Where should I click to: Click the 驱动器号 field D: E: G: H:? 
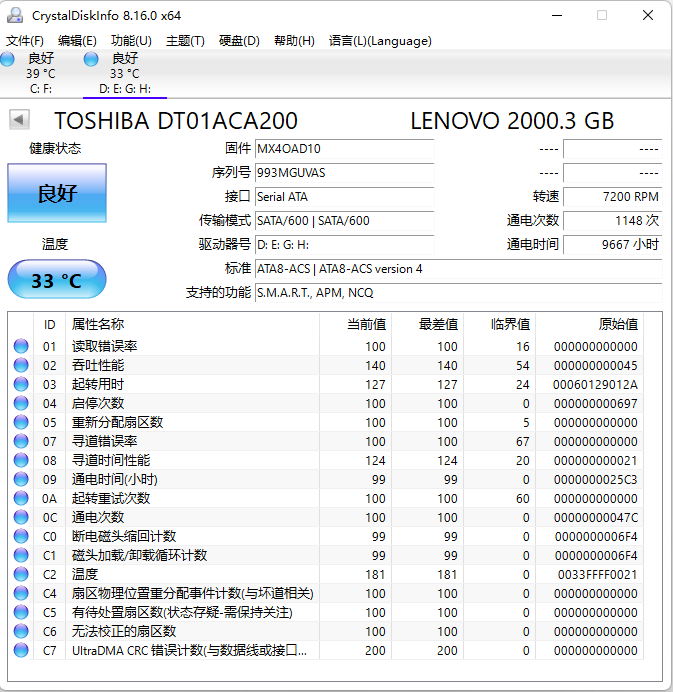pos(345,244)
